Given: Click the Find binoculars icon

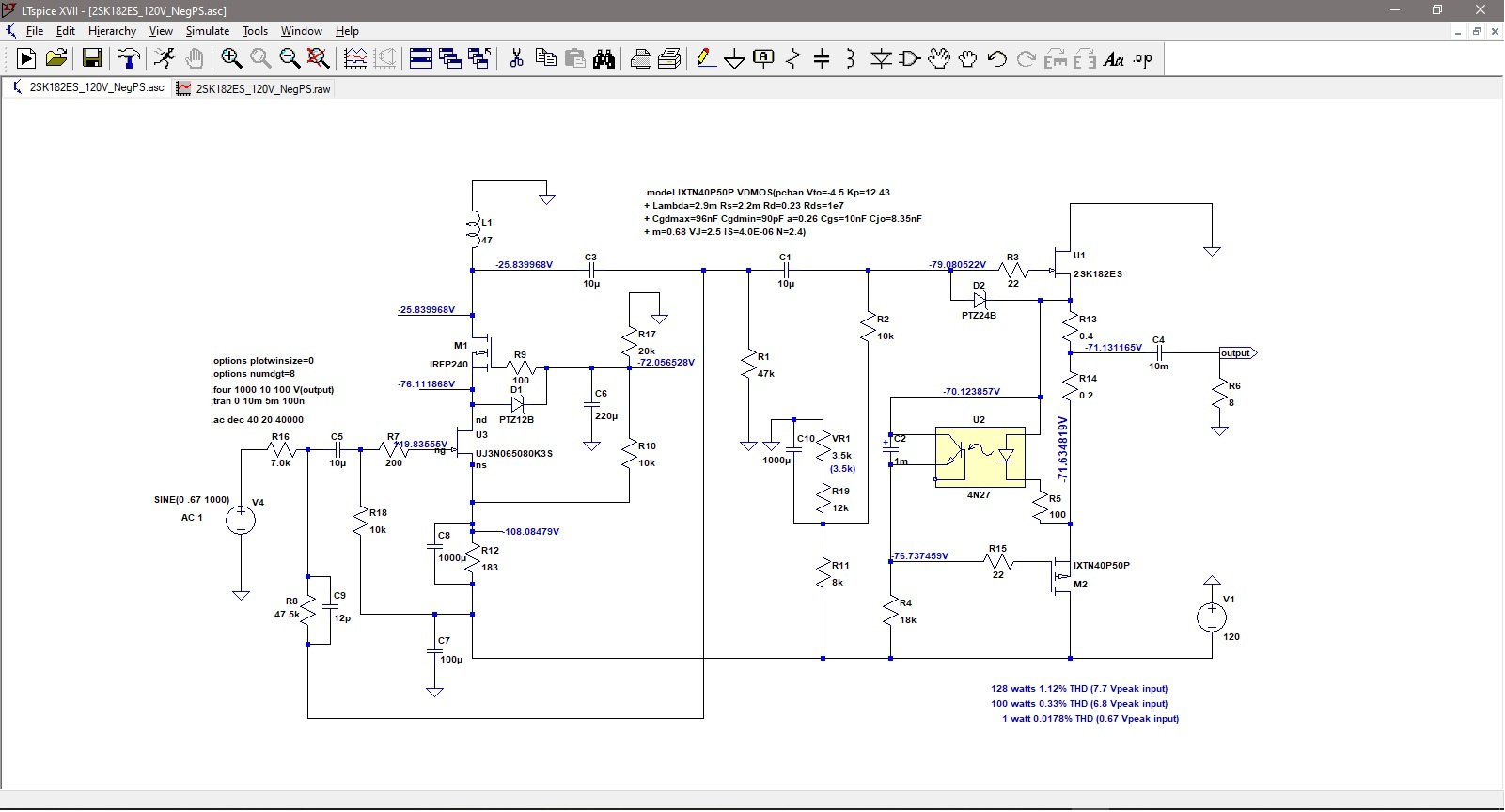Looking at the screenshot, I should (604, 58).
